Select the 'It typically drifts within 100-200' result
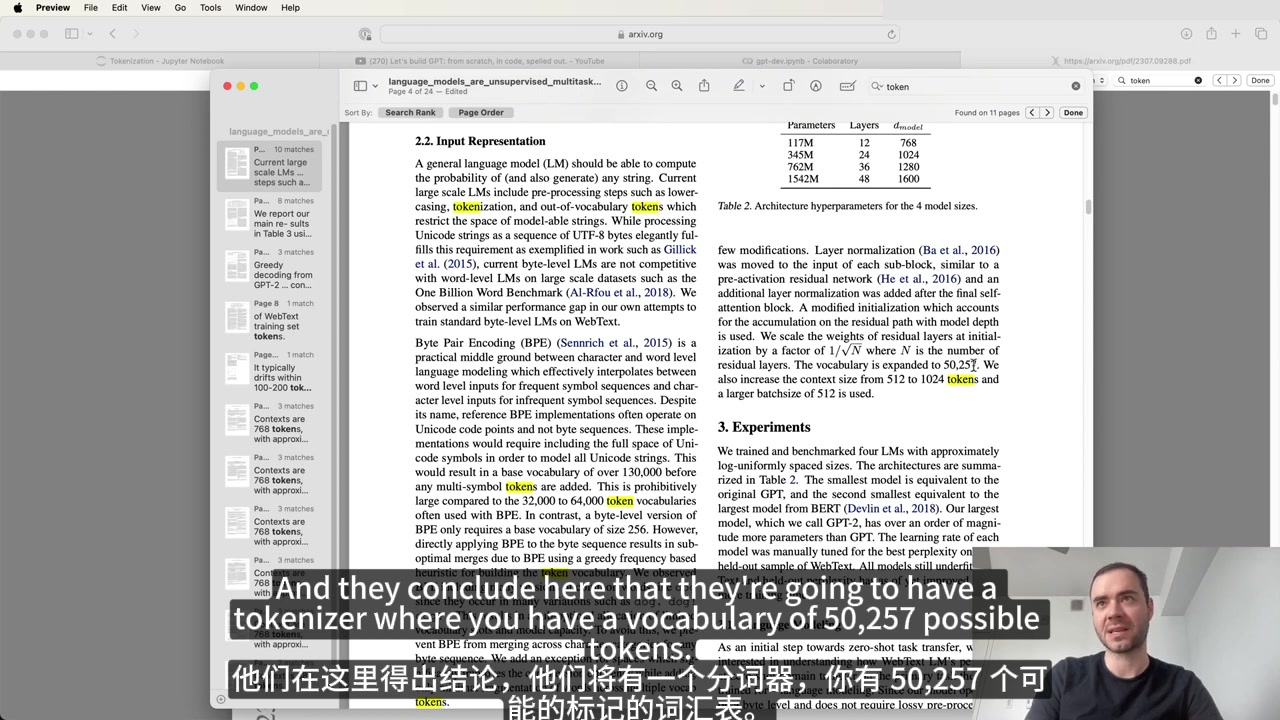This screenshot has height=720, width=1280. [x=270, y=371]
